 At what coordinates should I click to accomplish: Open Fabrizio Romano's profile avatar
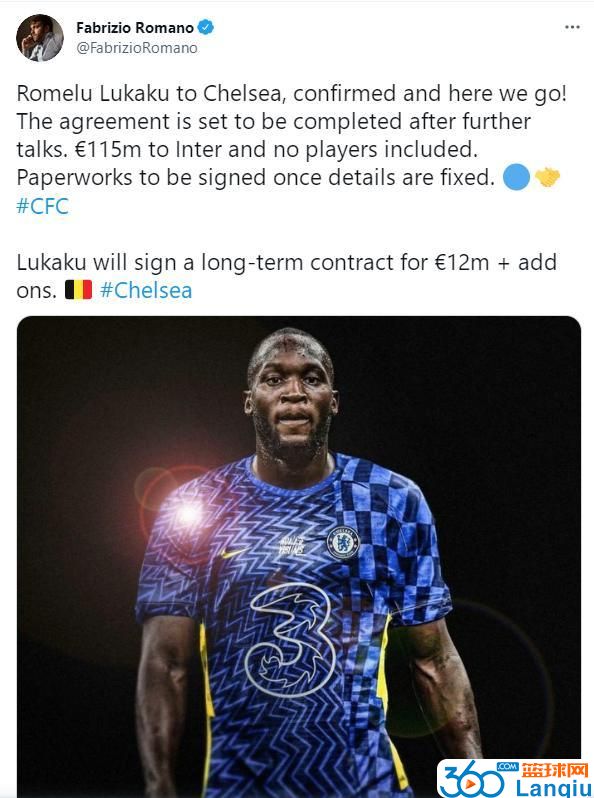40,38
